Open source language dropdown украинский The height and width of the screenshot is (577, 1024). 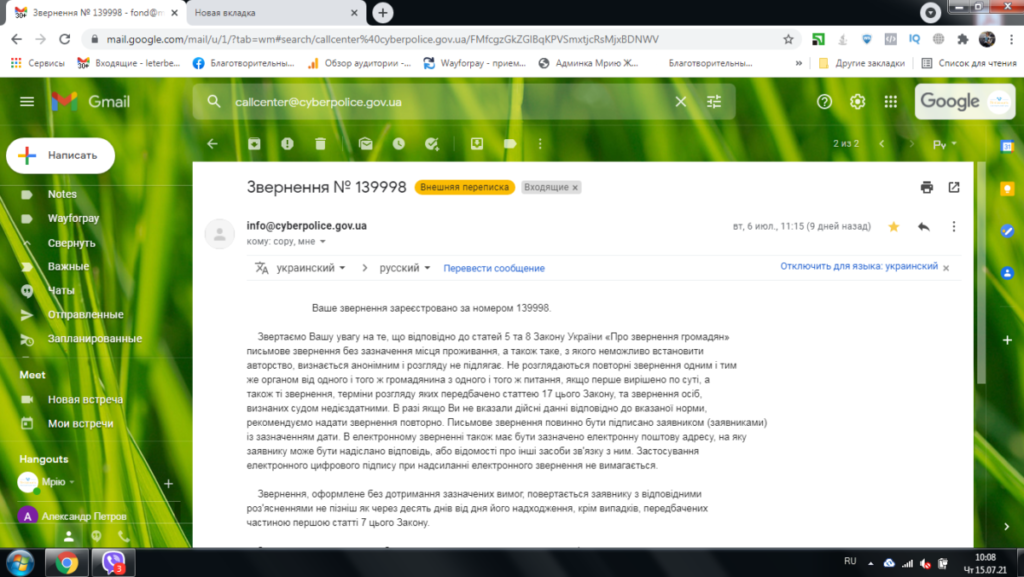click(311, 268)
